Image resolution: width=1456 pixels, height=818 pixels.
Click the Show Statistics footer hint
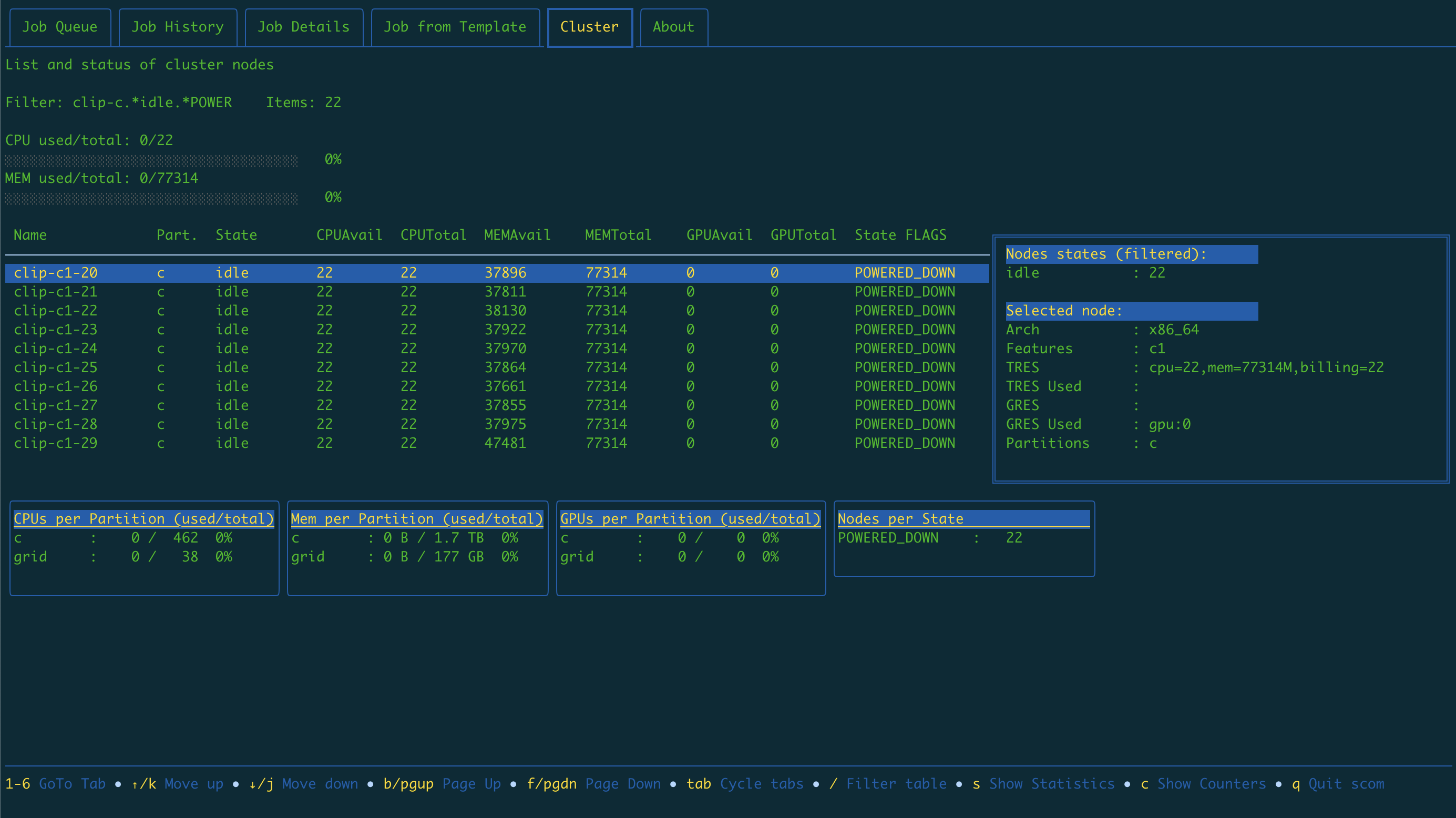(x=1051, y=783)
